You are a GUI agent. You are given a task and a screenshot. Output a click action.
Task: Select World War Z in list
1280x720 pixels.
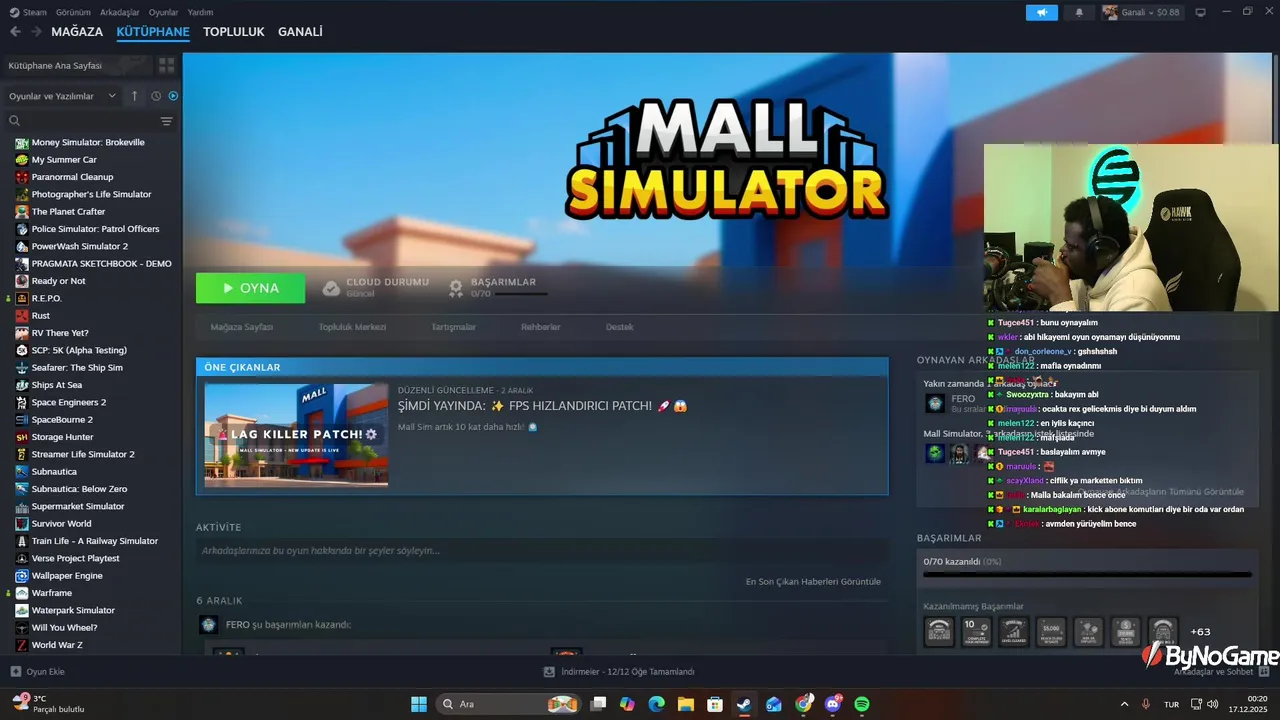(57, 645)
